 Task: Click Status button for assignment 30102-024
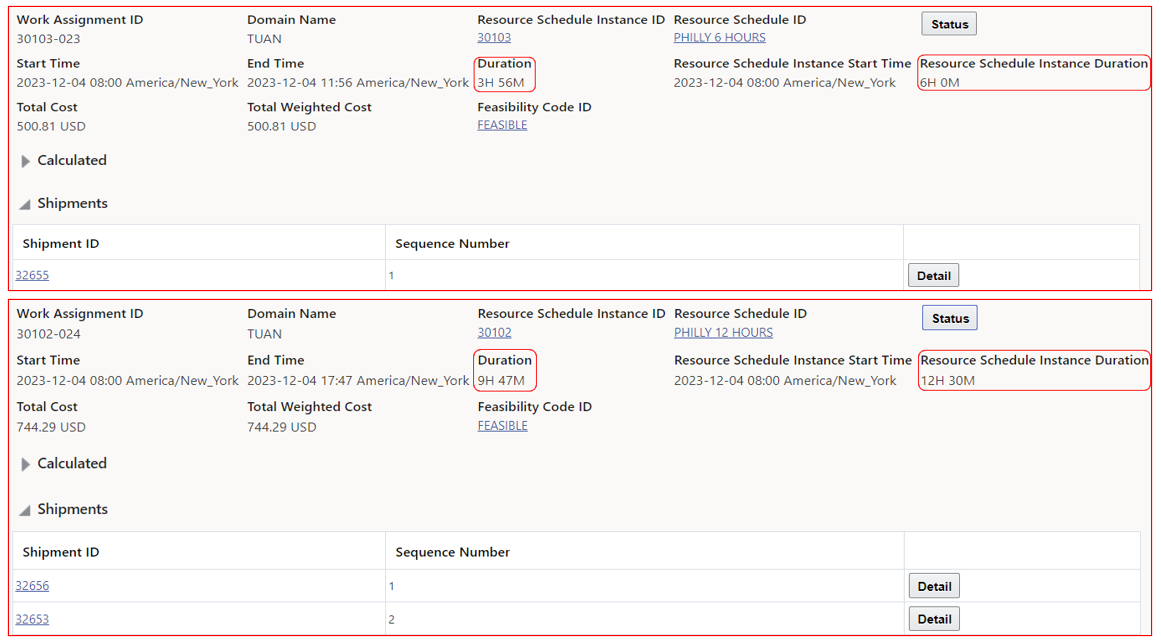pos(949,318)
